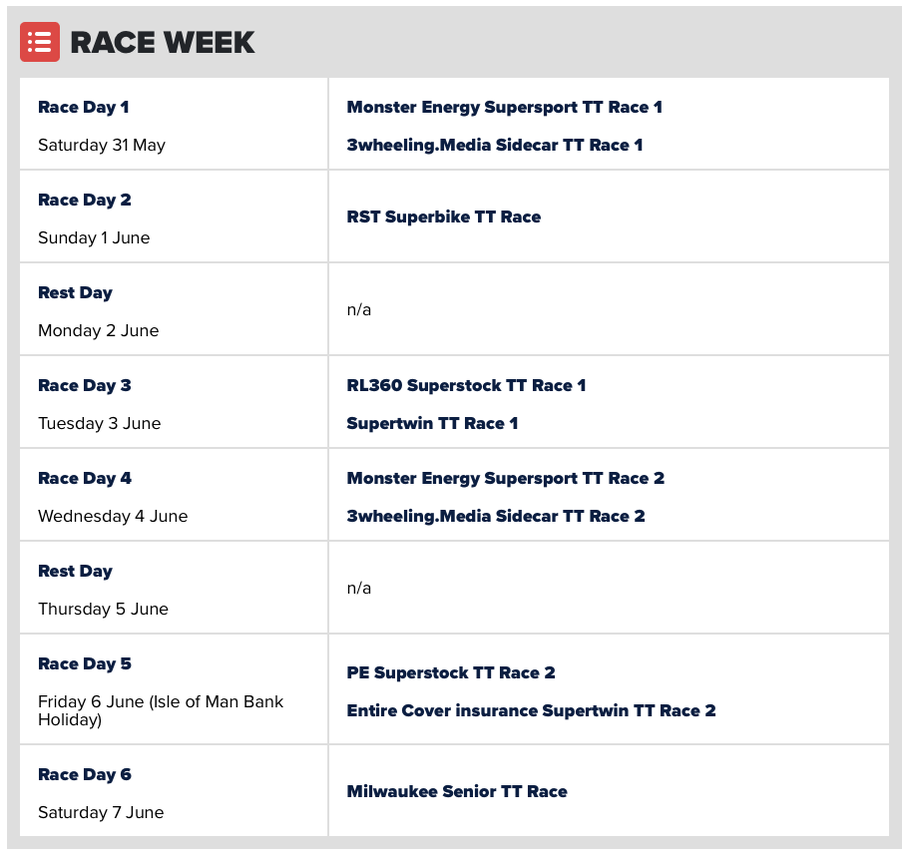Open Monster Energy Supersport TT Race 2
Viewport: 910px width, 860px height.
tap(505, 478)
